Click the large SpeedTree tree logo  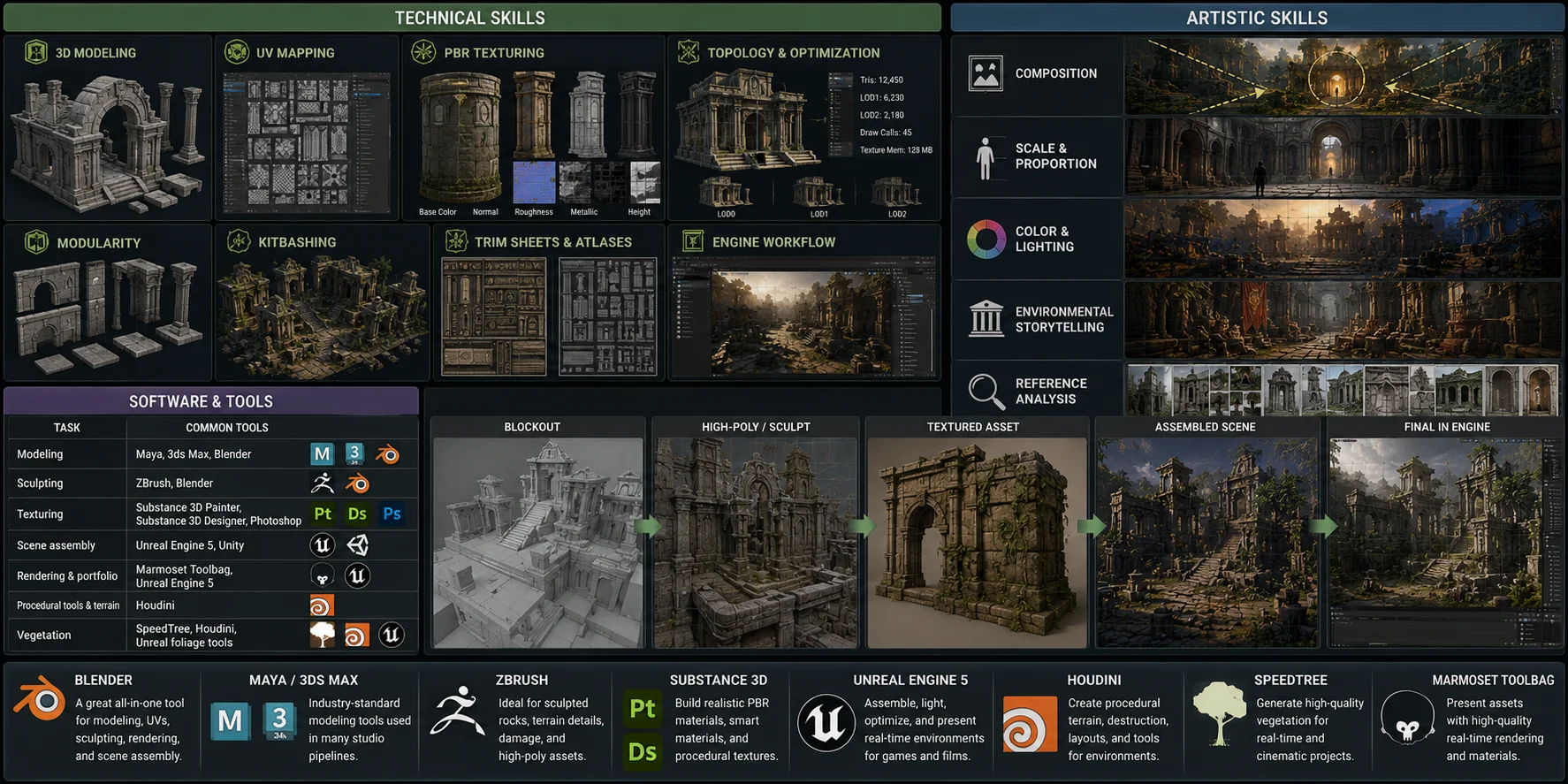(x=1219, y=713)
